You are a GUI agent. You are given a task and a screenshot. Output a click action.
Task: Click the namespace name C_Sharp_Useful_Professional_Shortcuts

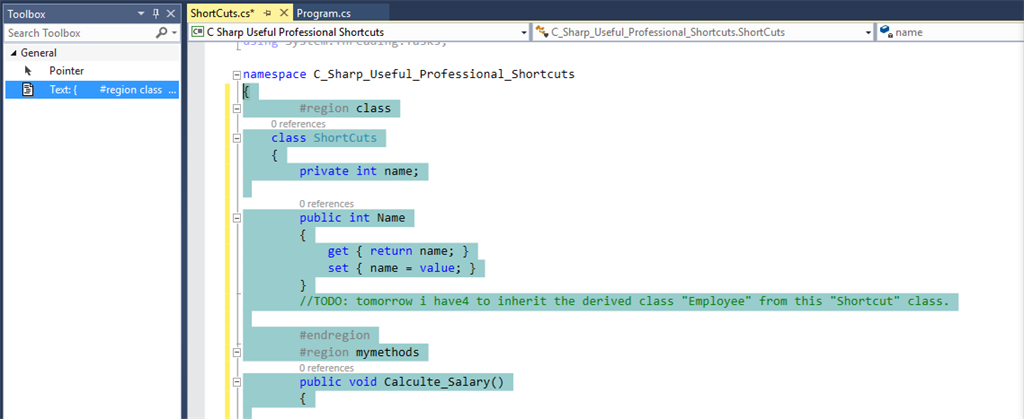[x=444, y=74]
